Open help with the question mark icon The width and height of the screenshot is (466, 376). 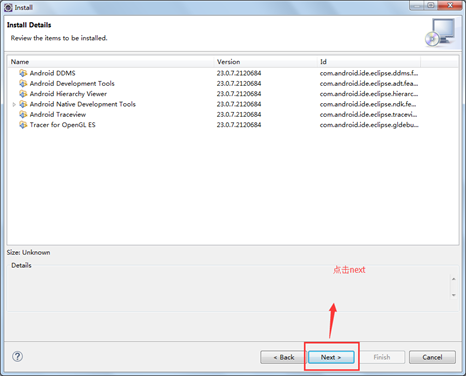[x=18, y=356]
